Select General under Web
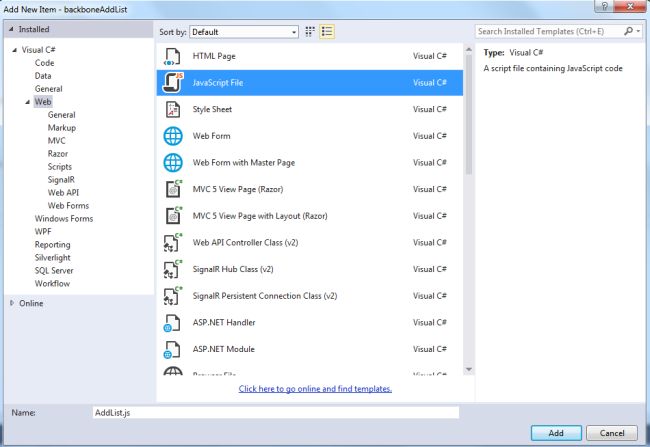 tap(61, 115)
